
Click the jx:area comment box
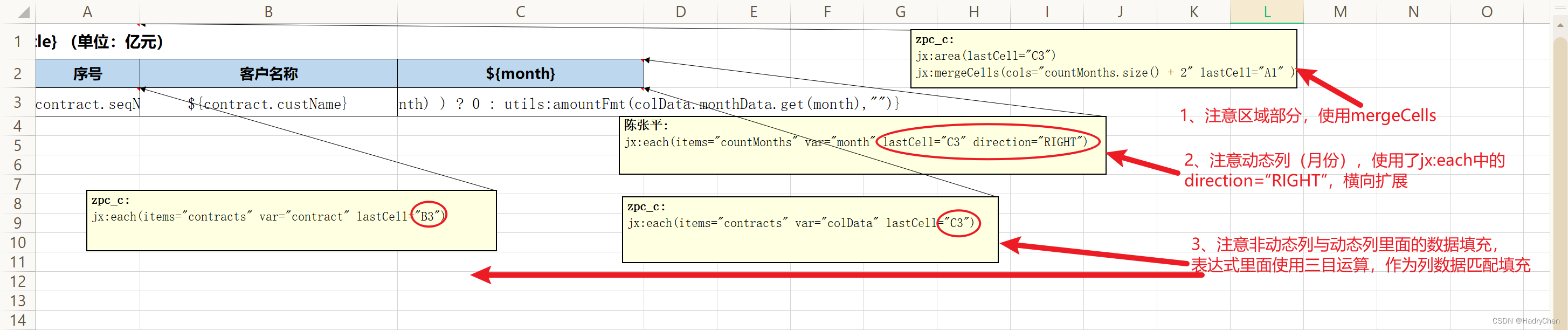coord(1103,58)
